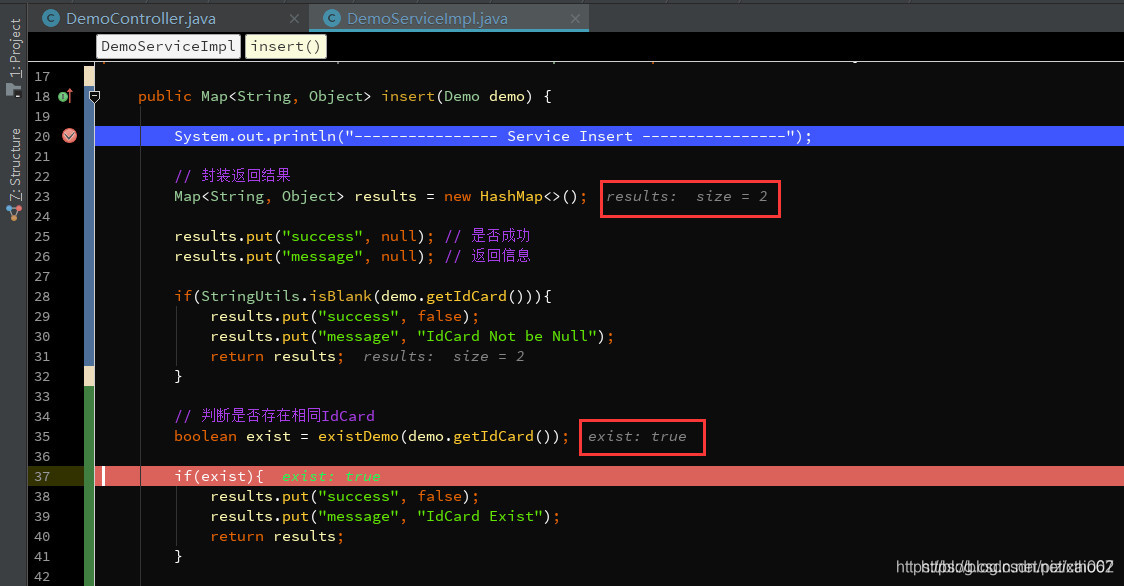Click the implements-method gutter icon on line 18
This screenshot has height=586, width=1124.
pos(65,96)
